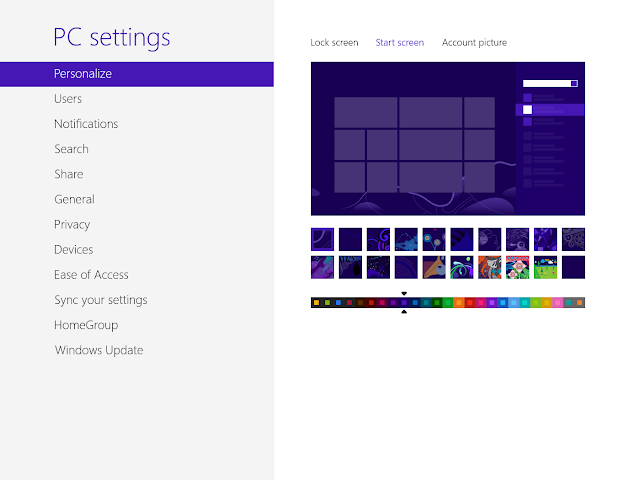Select the currently marked indigo swatch
Screen dimensions: 640x480
click(404, 302)
